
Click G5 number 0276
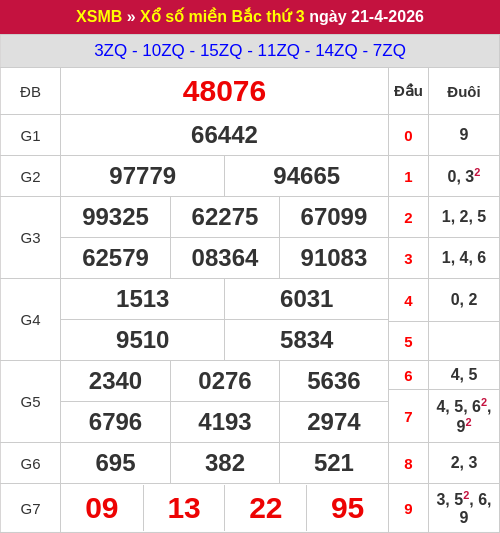click(x=225, y=381)
